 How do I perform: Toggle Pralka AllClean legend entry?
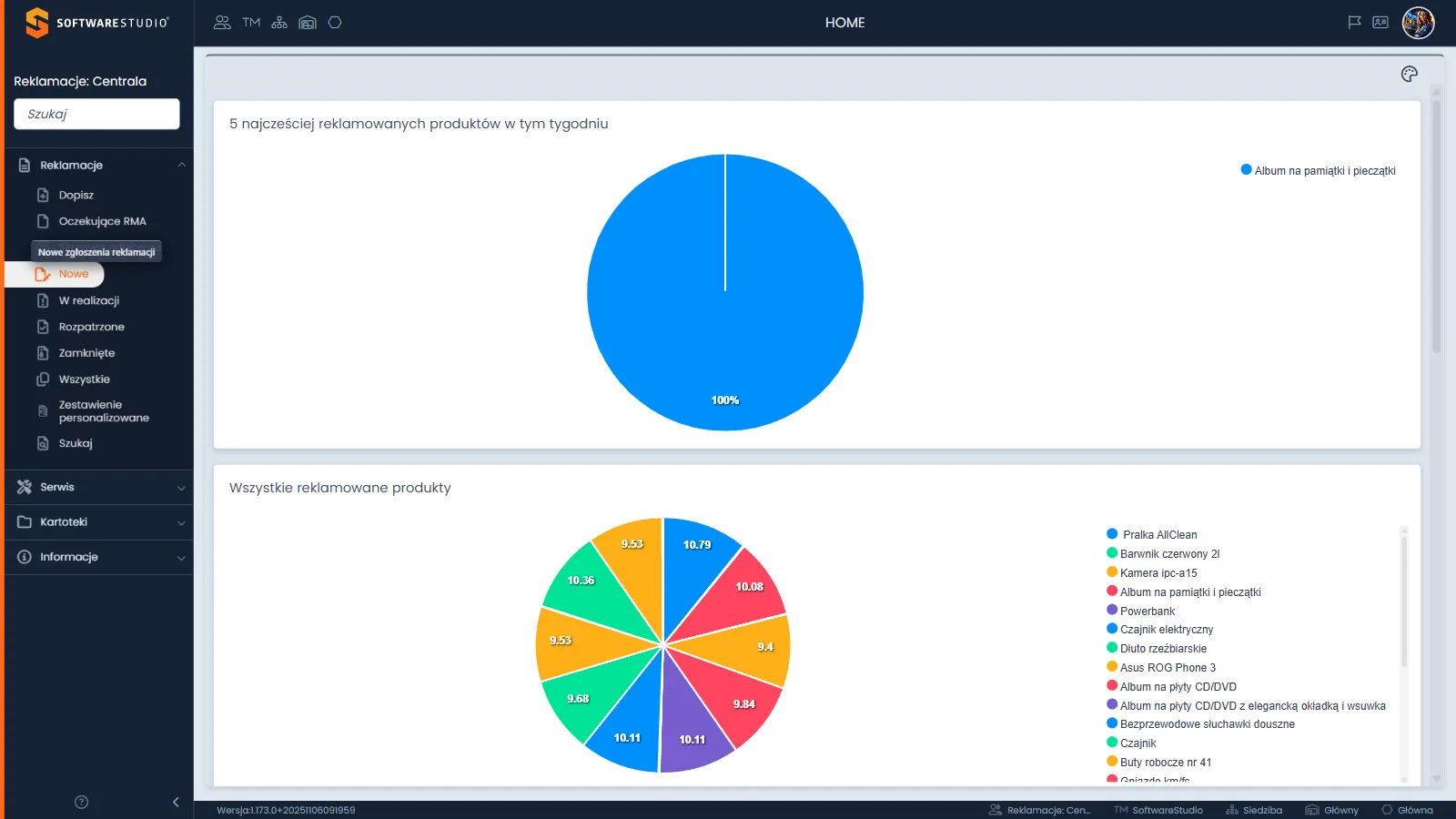pyautogui.click(x=1152, y=534)
